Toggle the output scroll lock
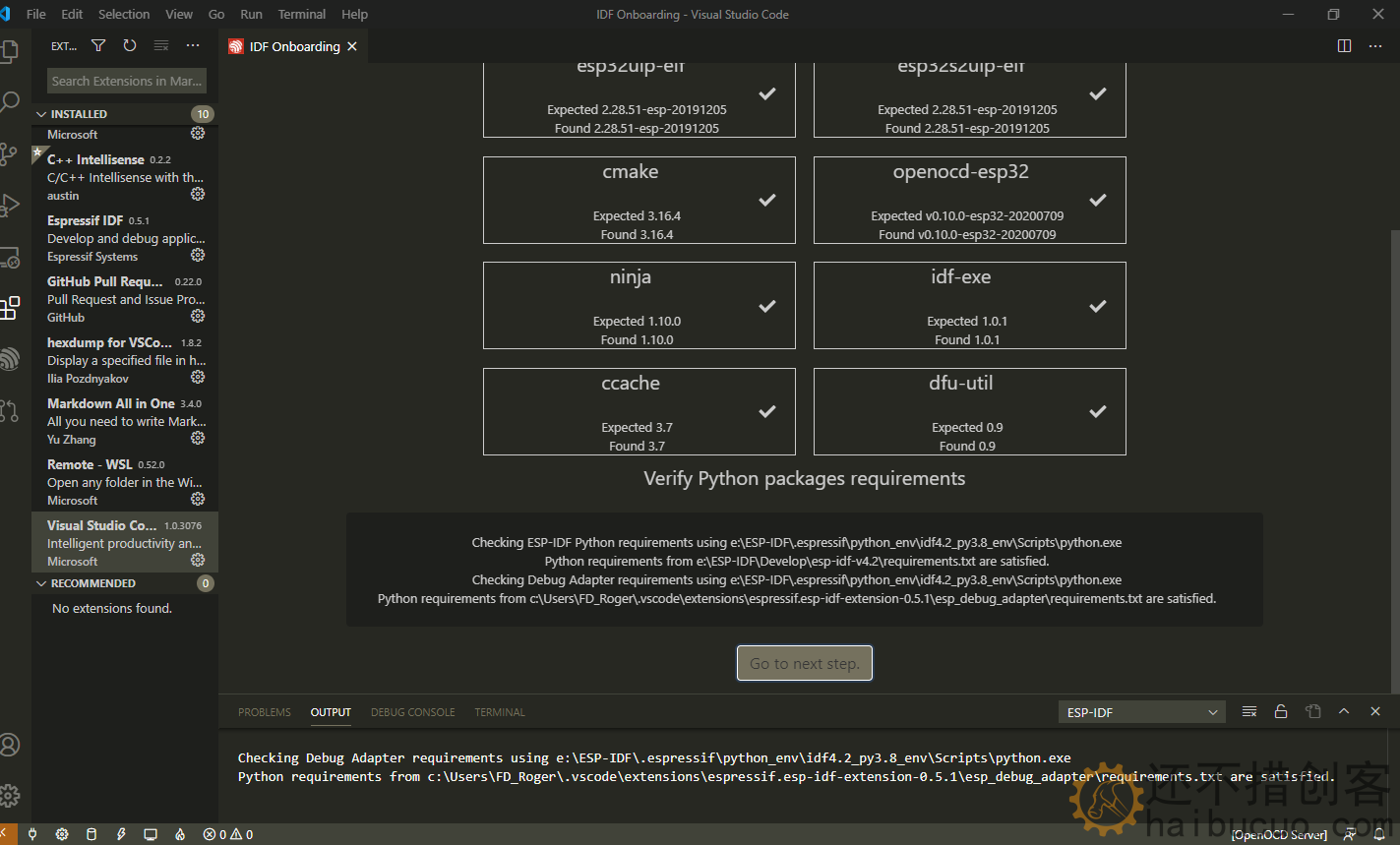 [1280, 711]
